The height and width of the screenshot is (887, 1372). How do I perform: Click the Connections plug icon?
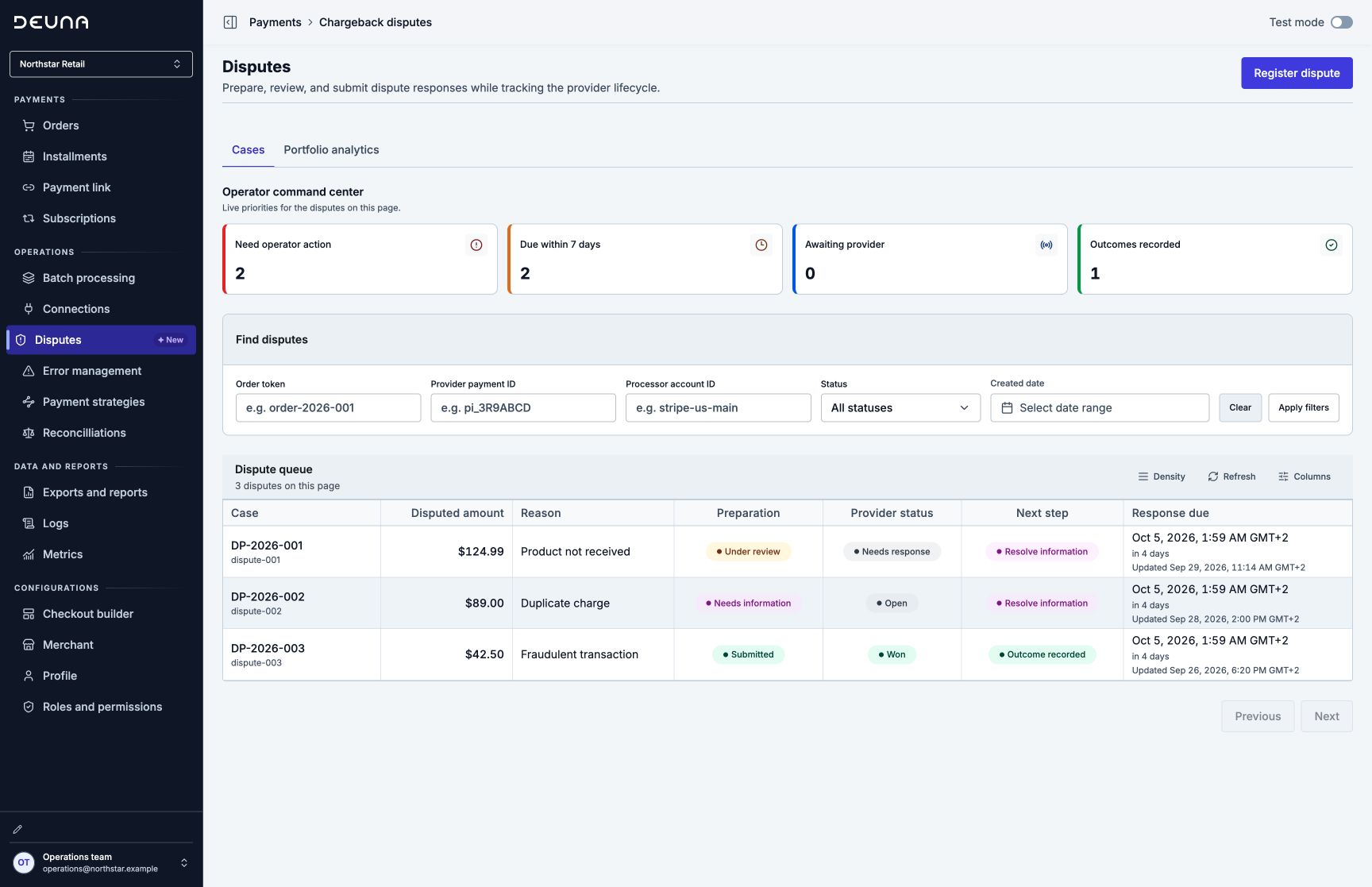(x=29, y=309)
